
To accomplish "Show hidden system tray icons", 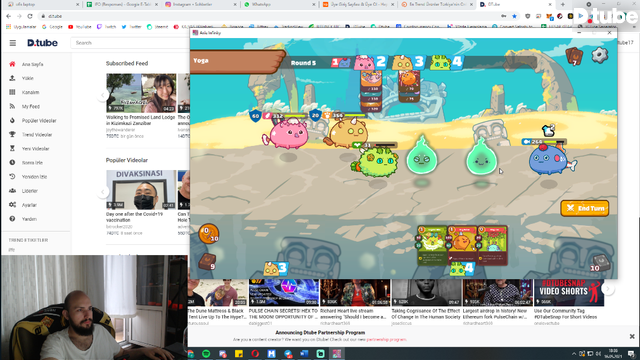I will 574,354.
